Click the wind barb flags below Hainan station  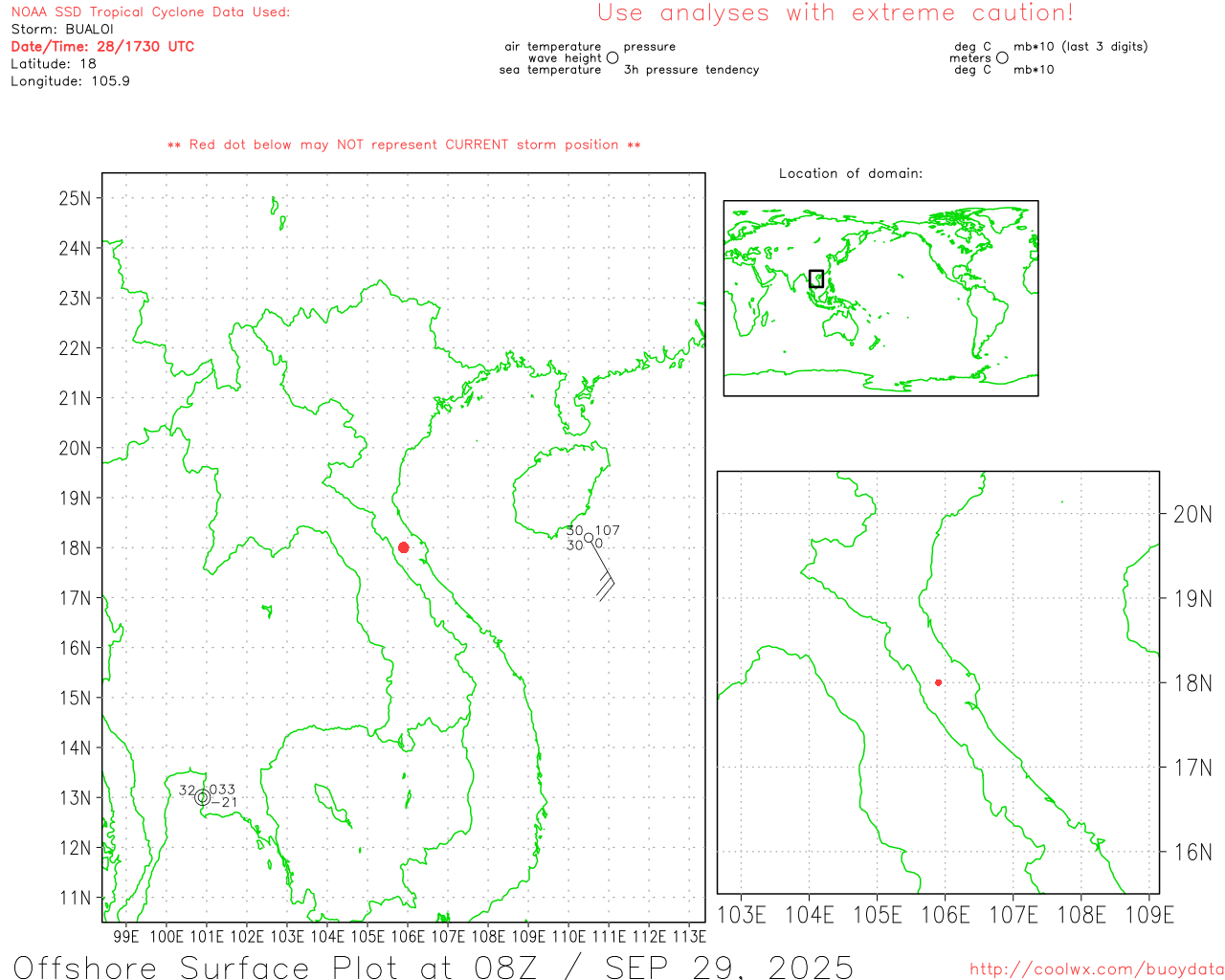605,586
